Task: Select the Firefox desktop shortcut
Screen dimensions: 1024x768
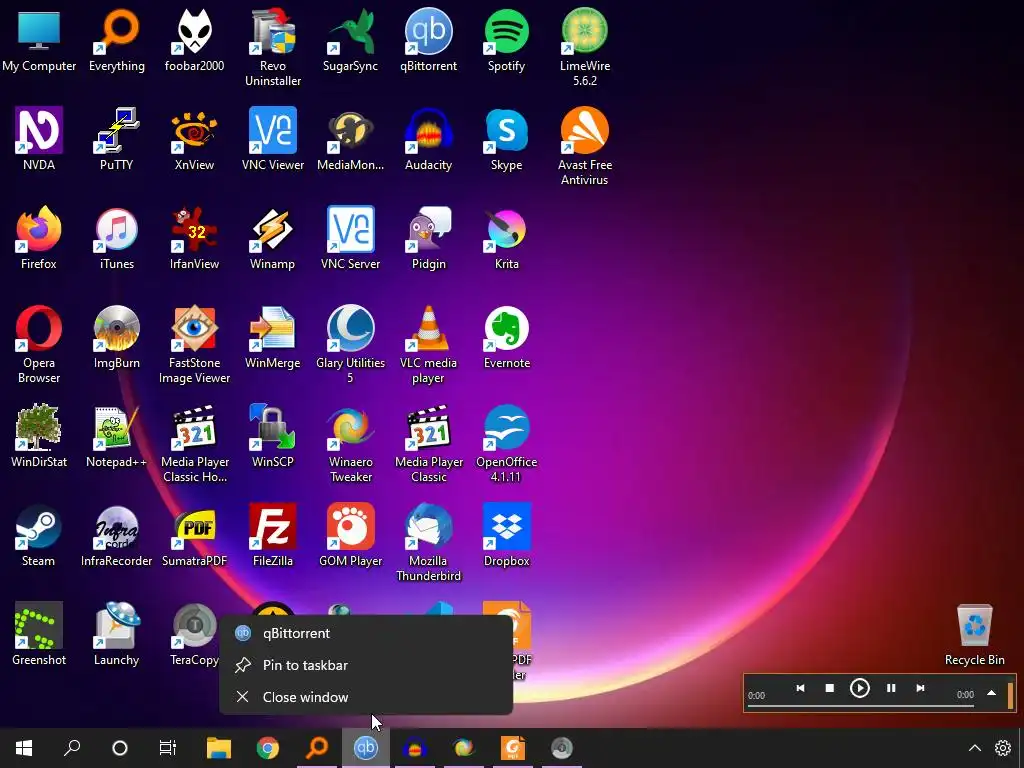Action: (x=39, y=239)
